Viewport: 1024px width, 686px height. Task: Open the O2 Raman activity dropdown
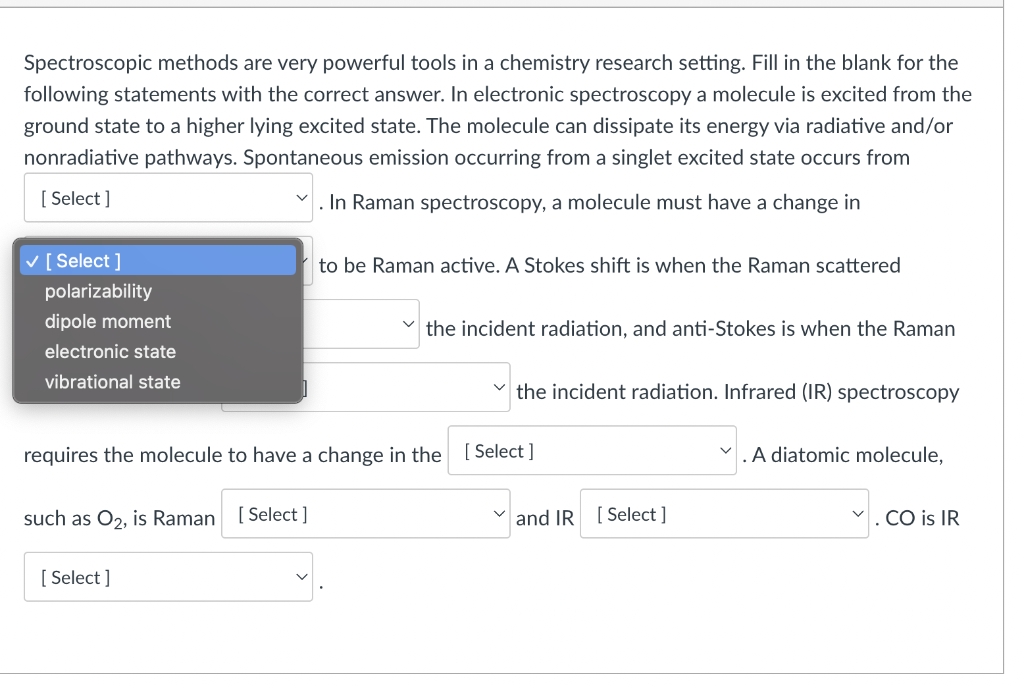tap(365, 513)
